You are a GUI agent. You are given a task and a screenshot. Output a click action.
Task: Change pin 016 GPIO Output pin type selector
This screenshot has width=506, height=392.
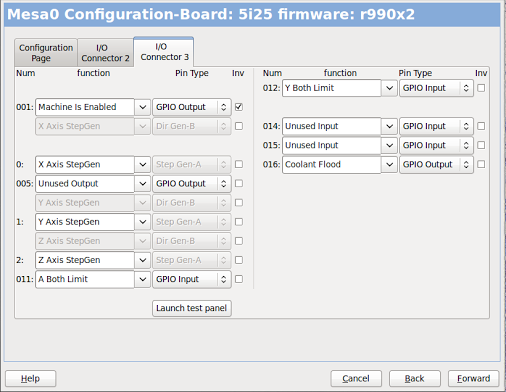pyautogui.click(x=436, y=164)
